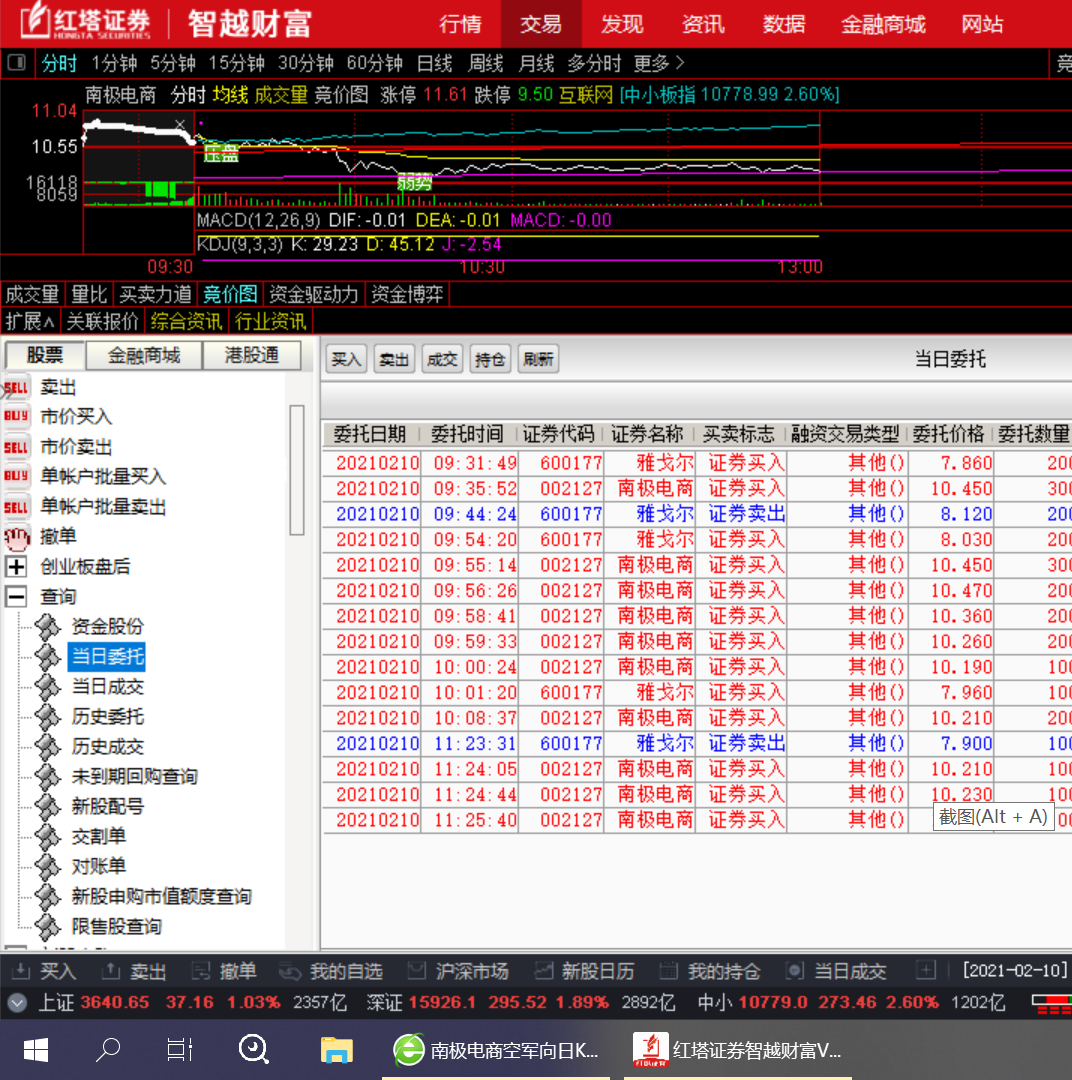Click the left tree panel scrollbar
Image resolution: width=1072 pixels, height=1080 pixels.
[x=296, y=470]
